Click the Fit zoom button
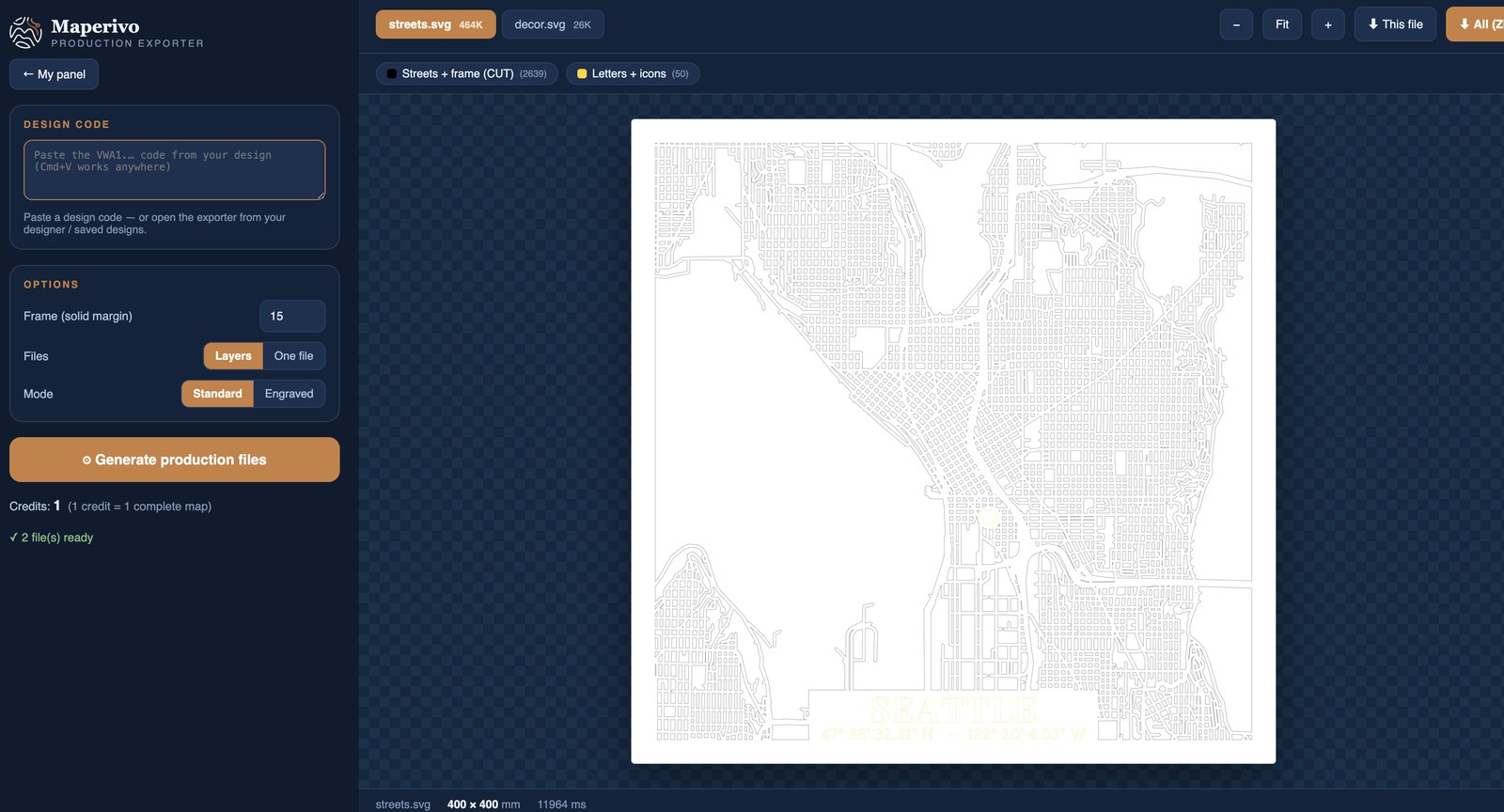This screenshot has width=1504, height=812. coord(1282,24)
